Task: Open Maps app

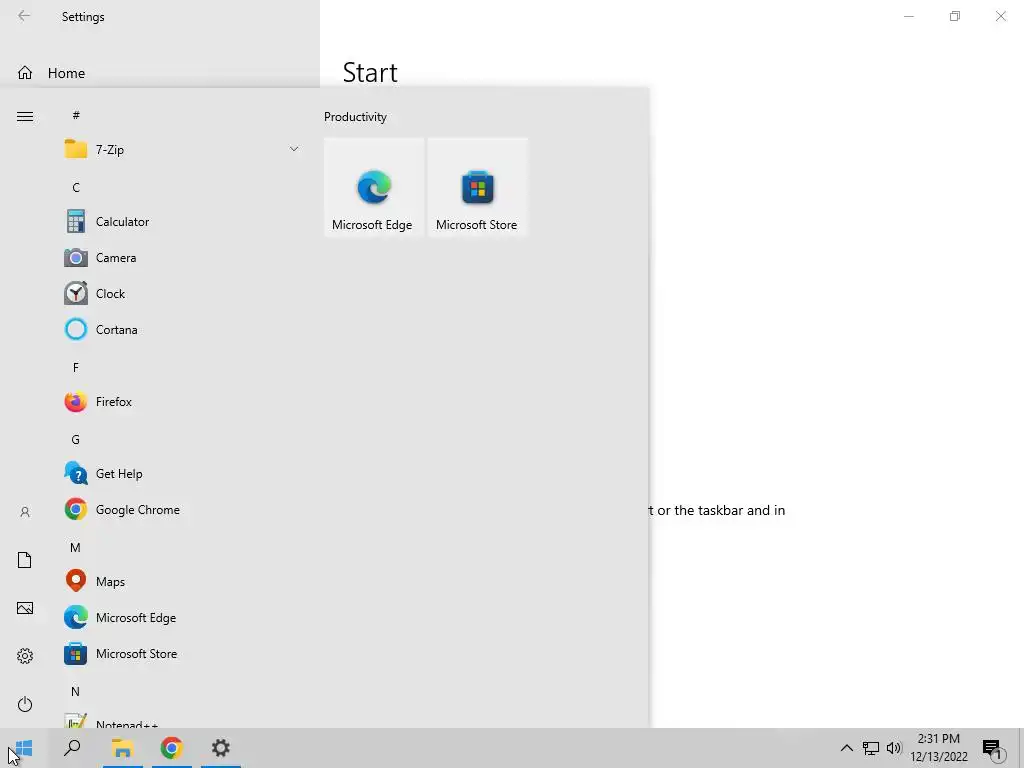Action: (x=183, y=581)
